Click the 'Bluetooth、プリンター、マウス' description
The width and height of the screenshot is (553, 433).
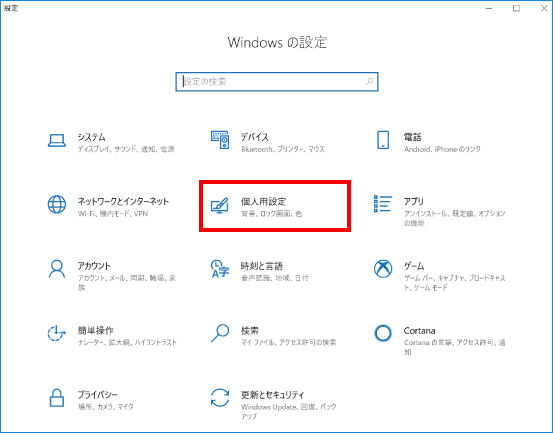283,149
